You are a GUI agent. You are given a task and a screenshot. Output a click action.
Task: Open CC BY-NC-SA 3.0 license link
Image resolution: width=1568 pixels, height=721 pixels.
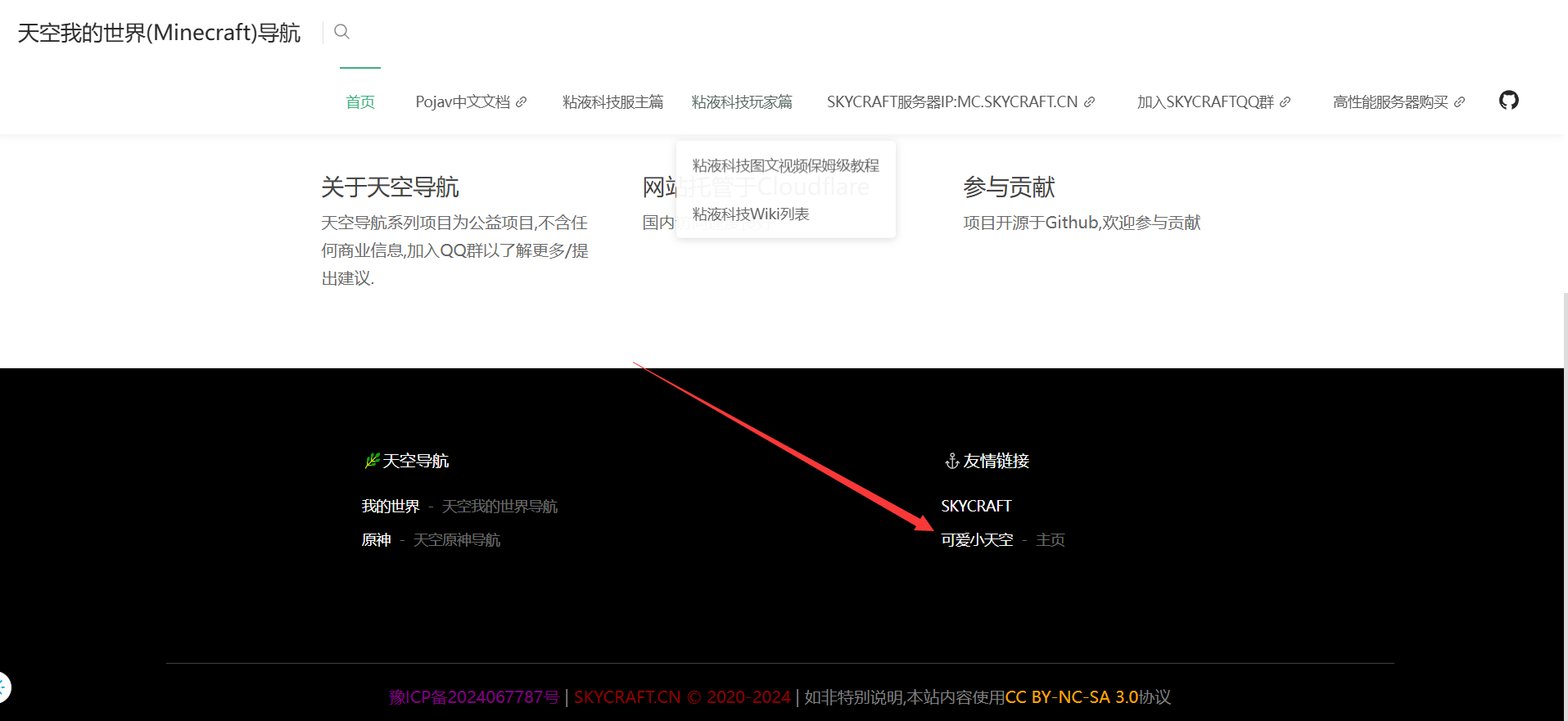tap(1072, 697)
